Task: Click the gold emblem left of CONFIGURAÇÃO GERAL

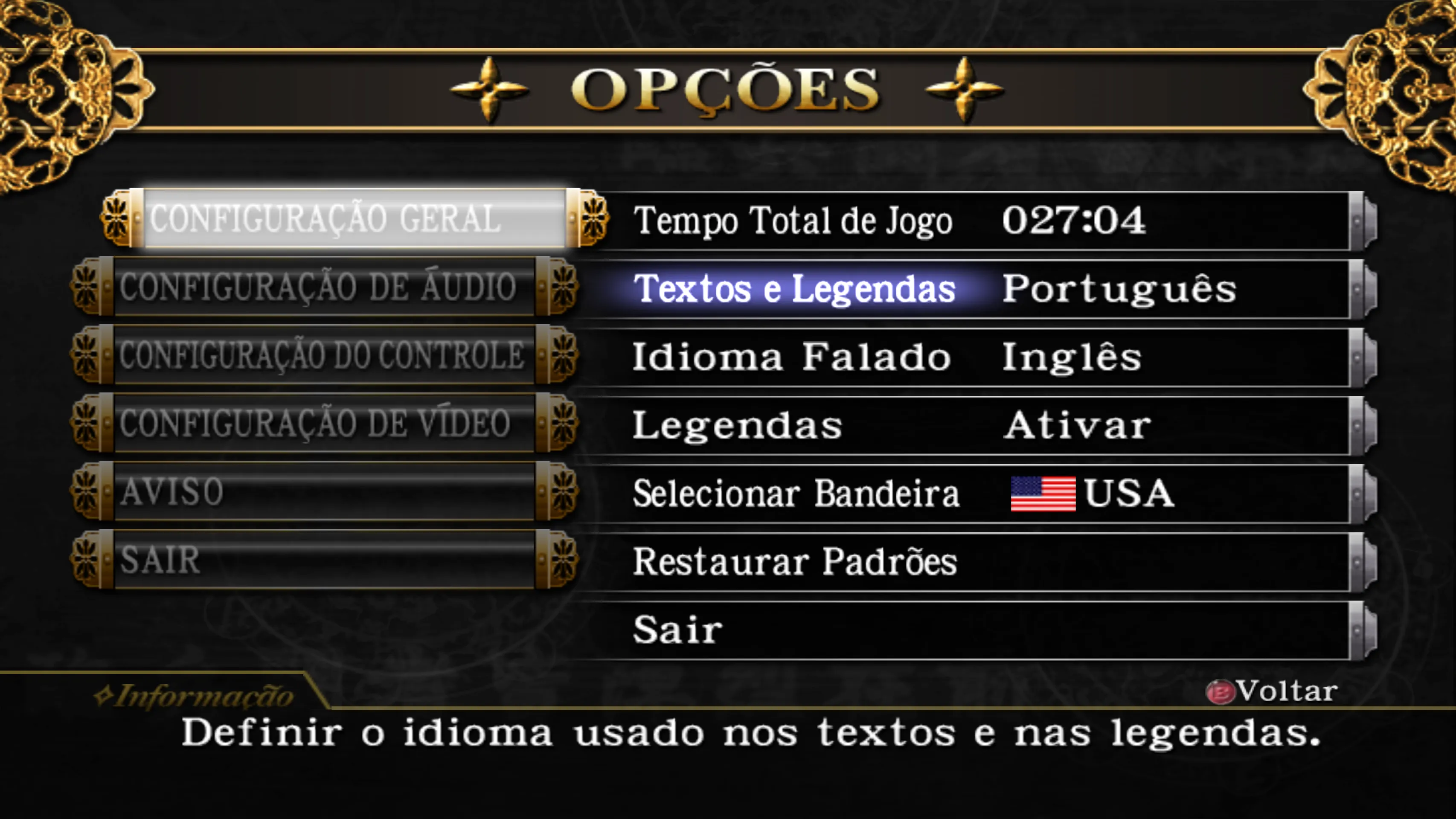Action: pos(116,219)
